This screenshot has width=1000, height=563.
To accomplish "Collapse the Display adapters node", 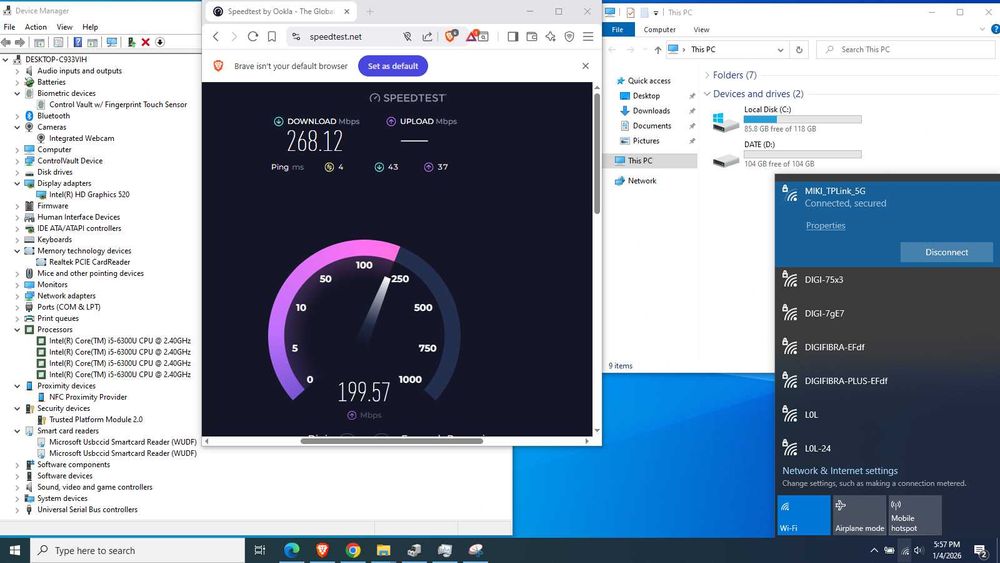I will coord(17,183).
